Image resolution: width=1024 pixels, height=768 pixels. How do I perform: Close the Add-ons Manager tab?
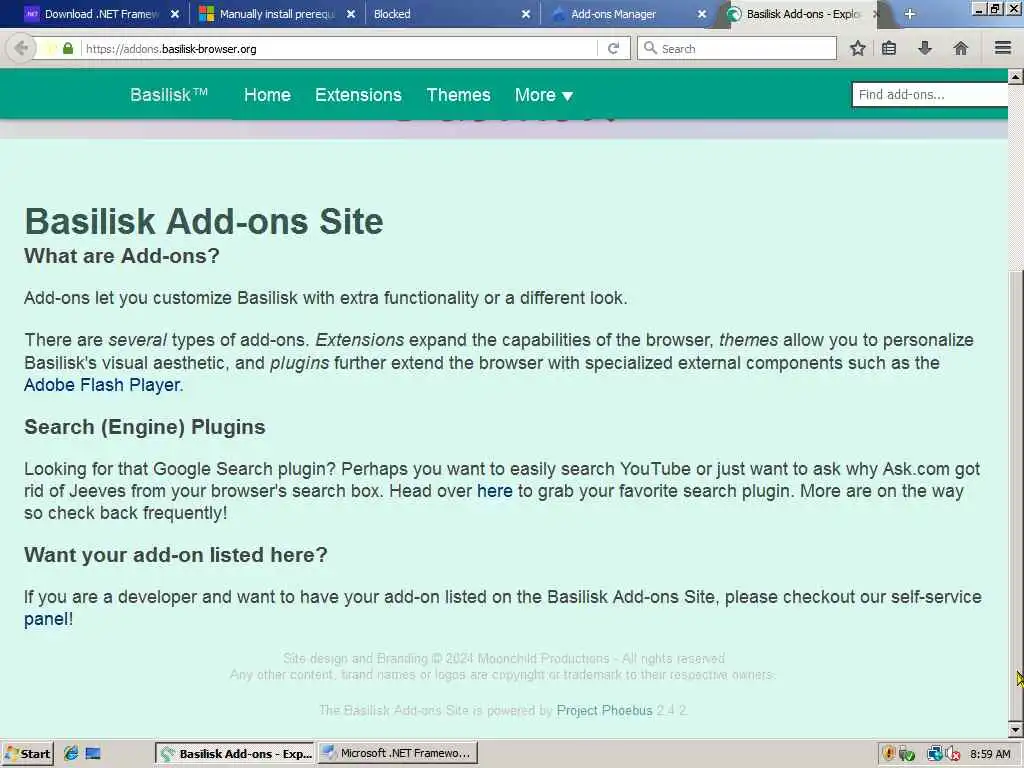[x=701, y=14]
